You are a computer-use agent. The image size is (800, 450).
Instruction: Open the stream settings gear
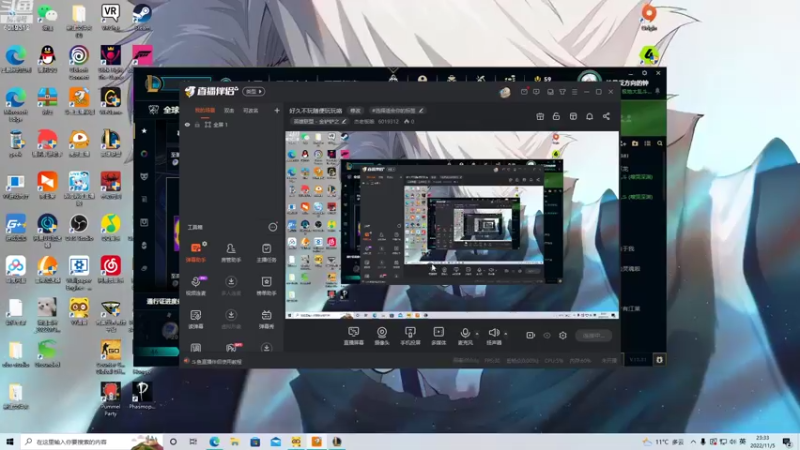click(x=563, y=335)
